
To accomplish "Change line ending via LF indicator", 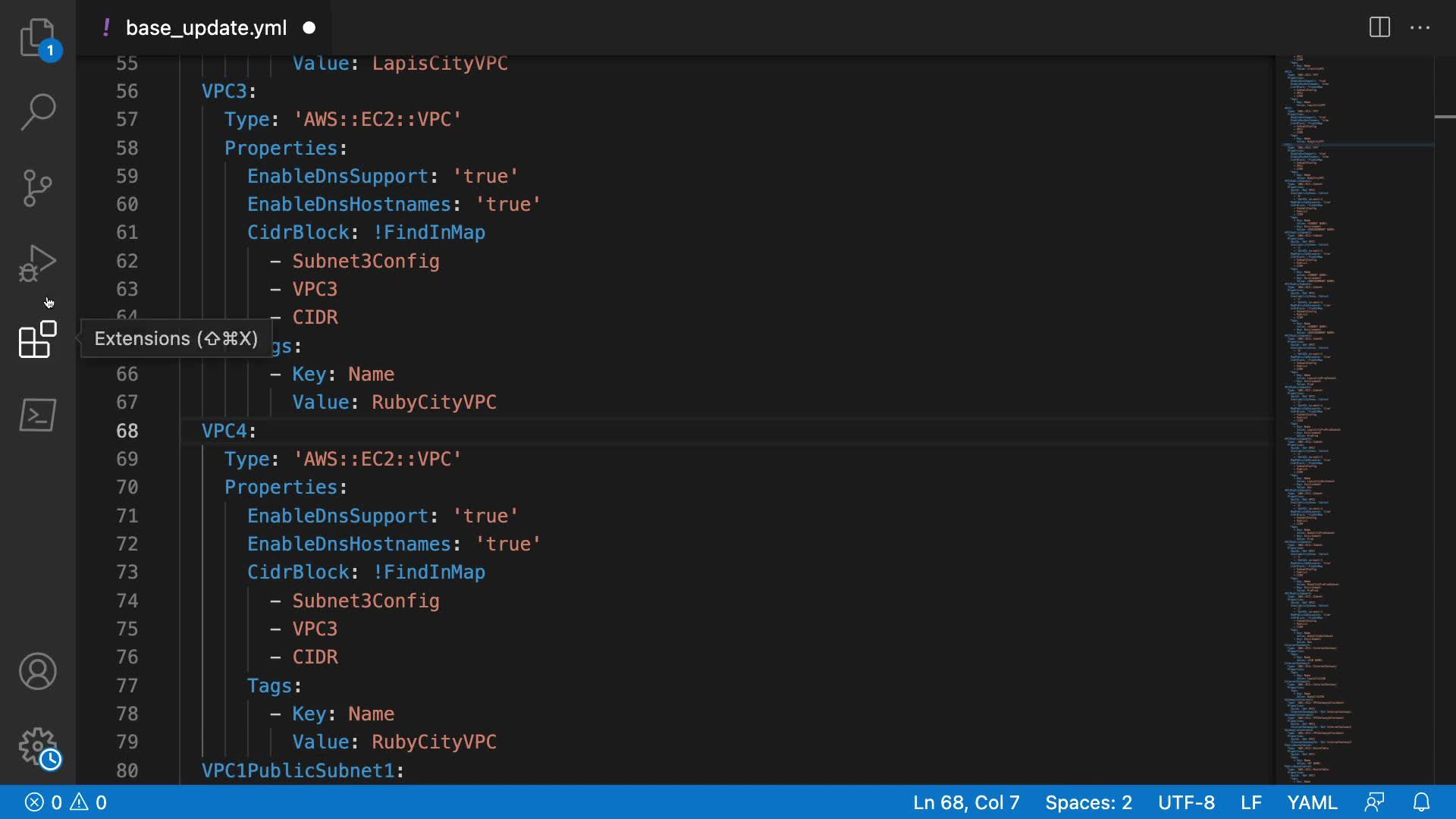I will point(1250,802).
